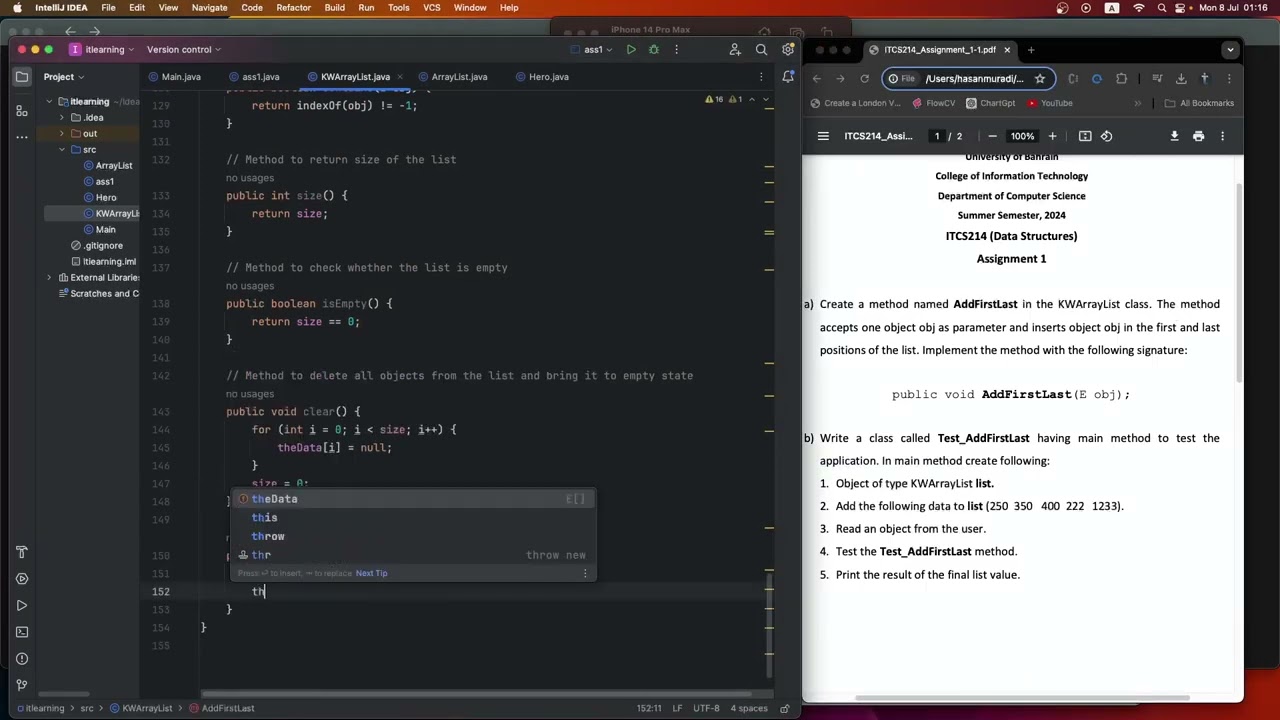The height and width of the screenshot is (720, 1280).
Task: Show hidden bookmarks overflow chevron
Action: point(1137,103)
